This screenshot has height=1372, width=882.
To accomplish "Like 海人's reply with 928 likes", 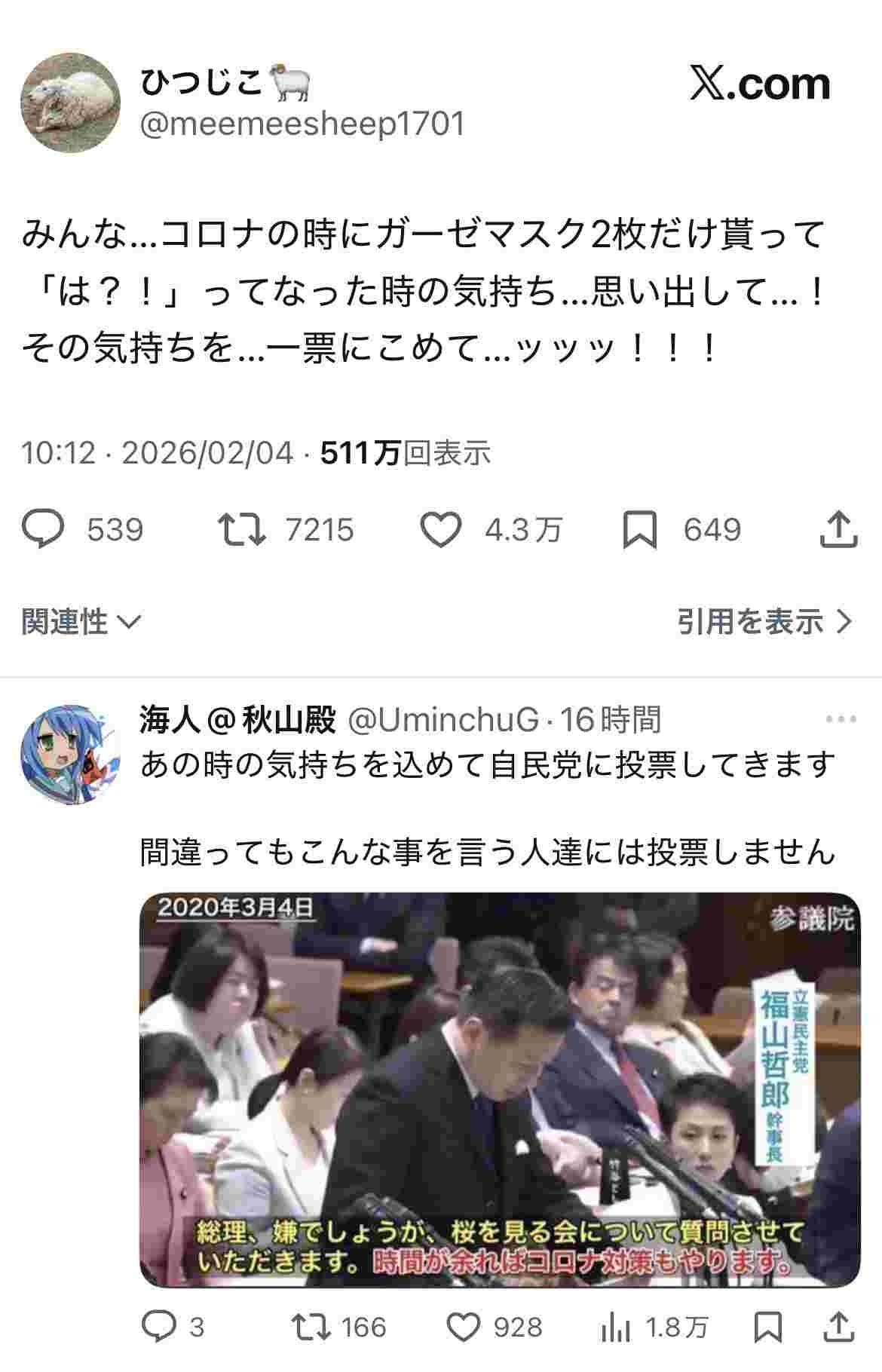I will (464, 1327).
